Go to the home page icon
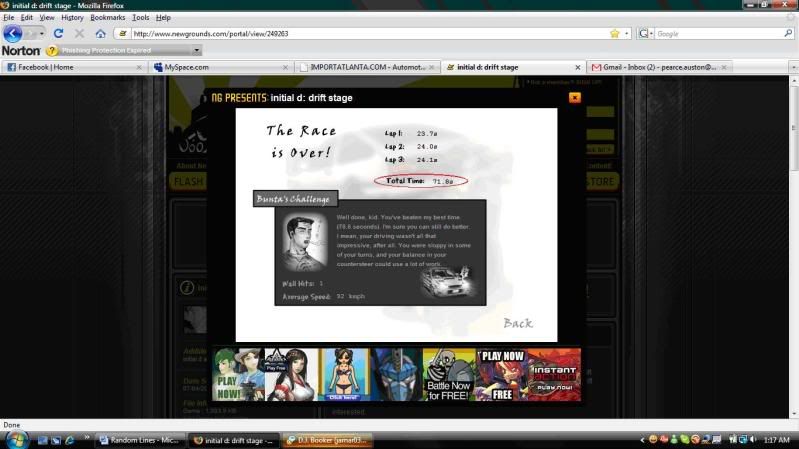The height and width of the screenshot is (449, 799). (100, 34)
